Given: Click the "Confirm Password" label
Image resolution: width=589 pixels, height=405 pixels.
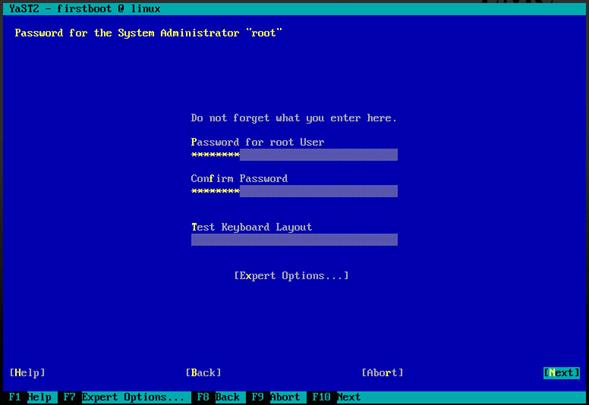Looking at the screenshot, I should pos(239,178).
